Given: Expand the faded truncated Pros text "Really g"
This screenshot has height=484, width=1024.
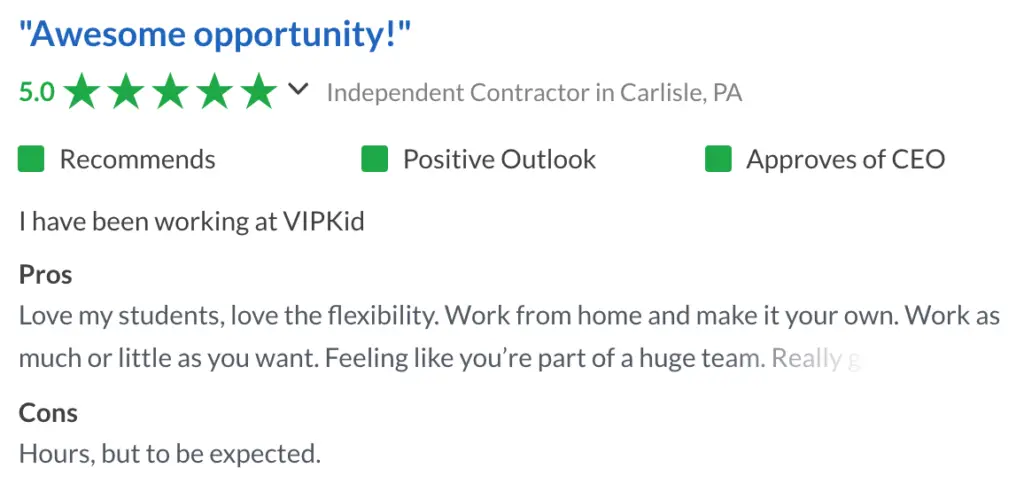Looking at the screenshot, I should click(816, 359).
